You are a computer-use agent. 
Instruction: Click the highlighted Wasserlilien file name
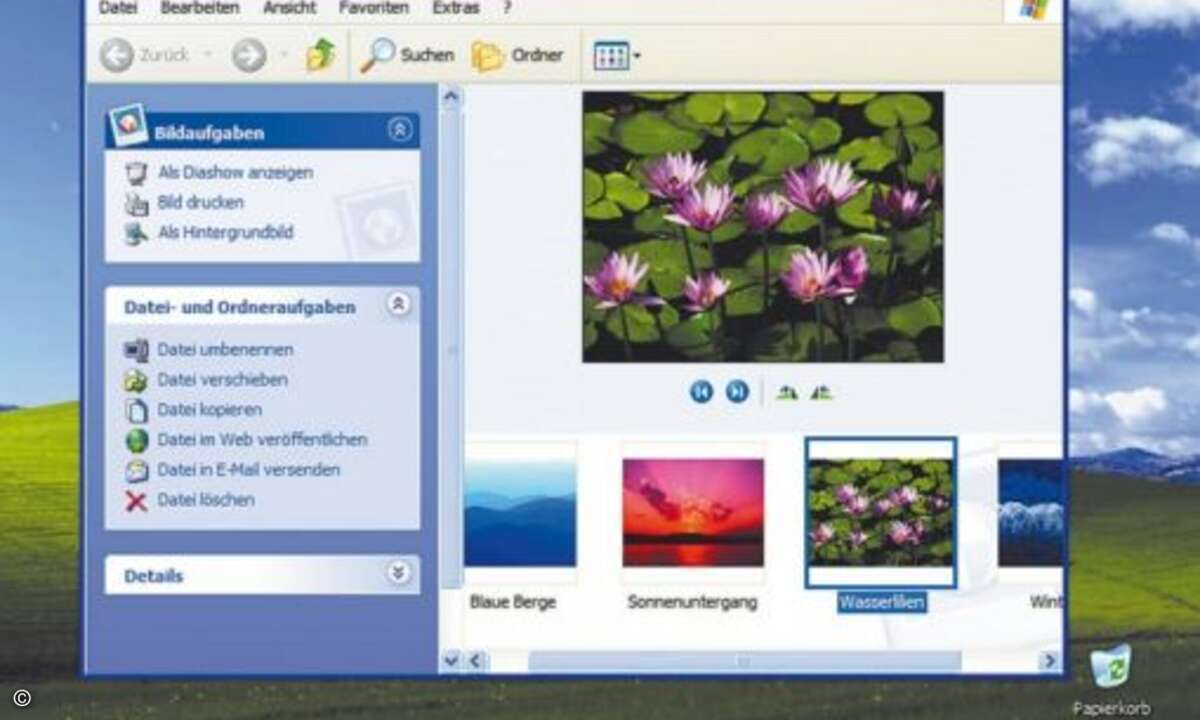coord(882,602)
